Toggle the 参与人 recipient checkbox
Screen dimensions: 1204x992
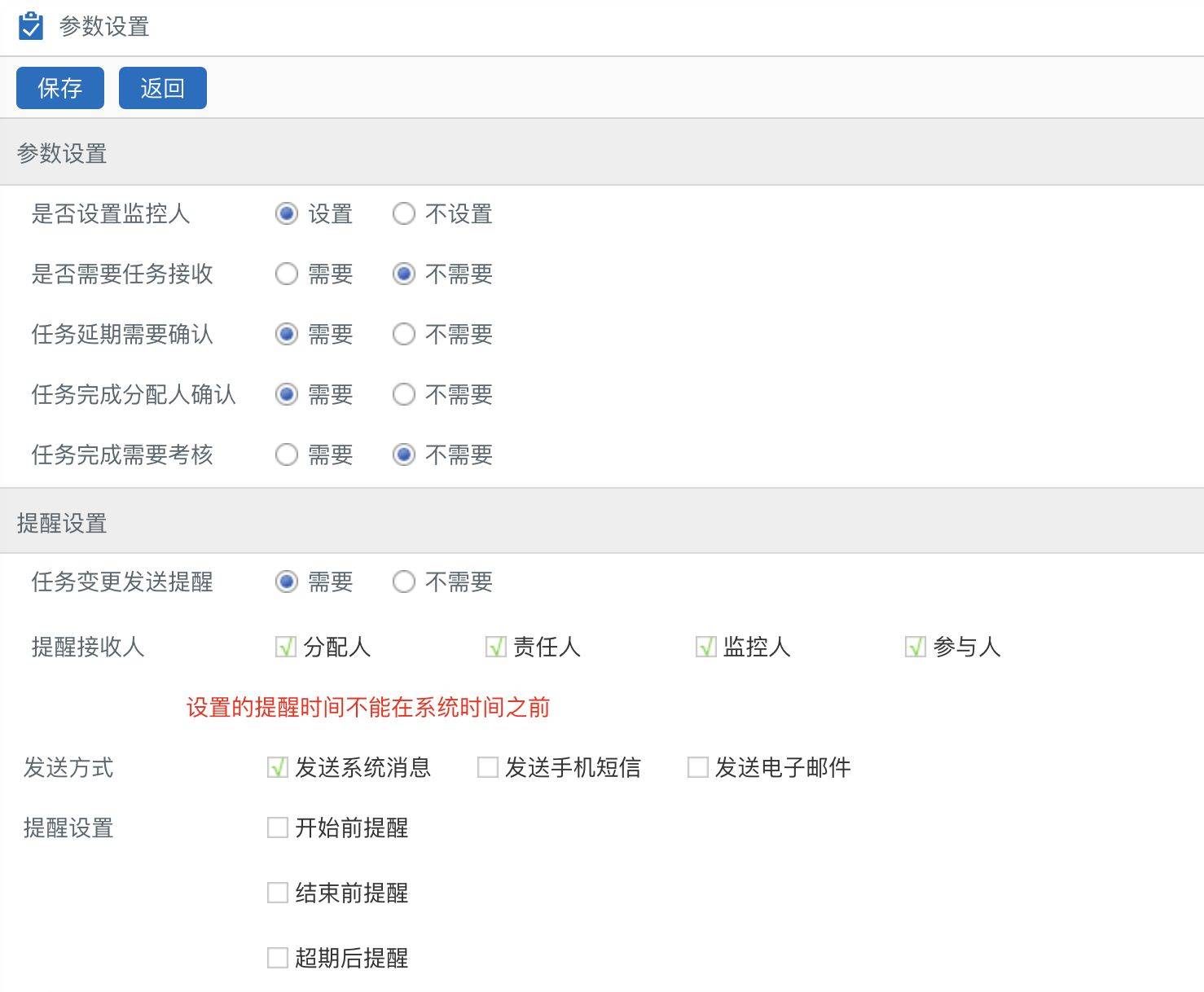915,647
